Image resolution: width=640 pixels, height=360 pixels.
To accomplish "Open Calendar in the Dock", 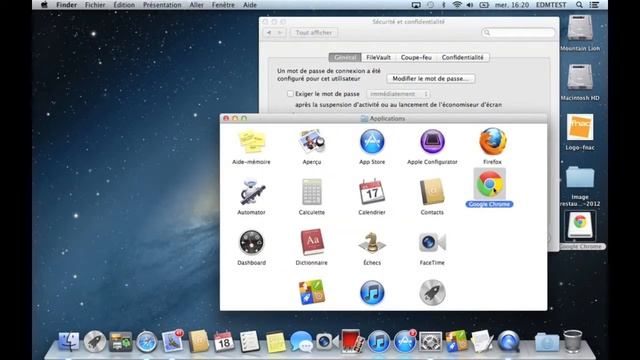I will pyautogui.click(x=224, y=341).
